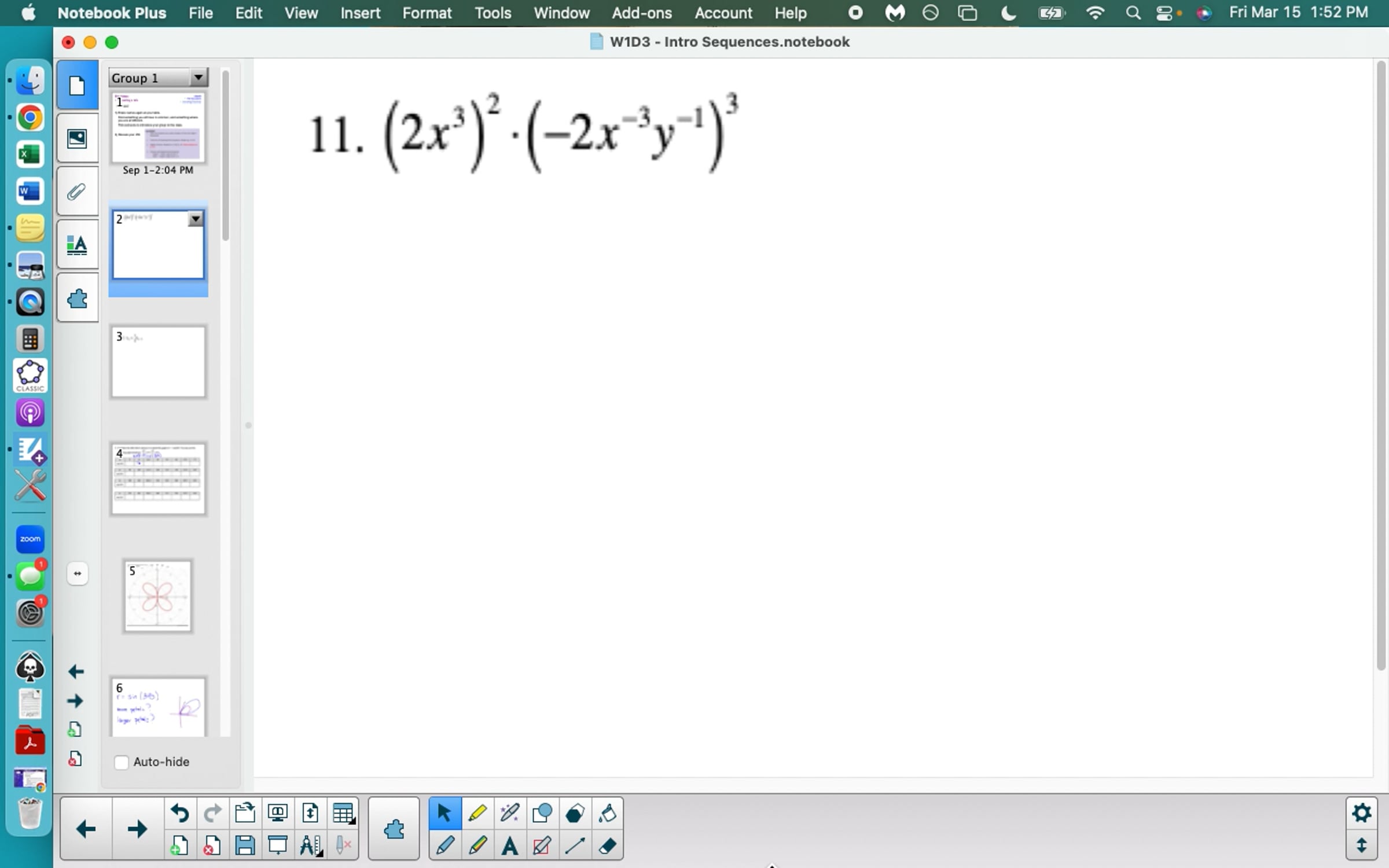Open the Format menu
The width and height of the screenshot is (1389, 868).
click(427, 13)
